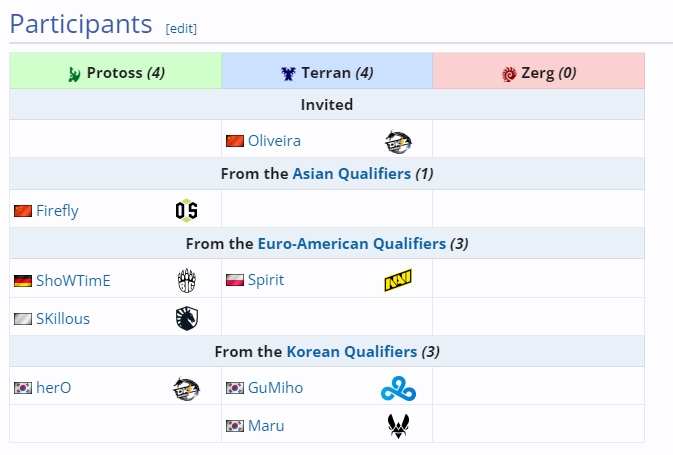673x455 pixels.
Task: Click the Terran race icon
Action: click(288, 73)
